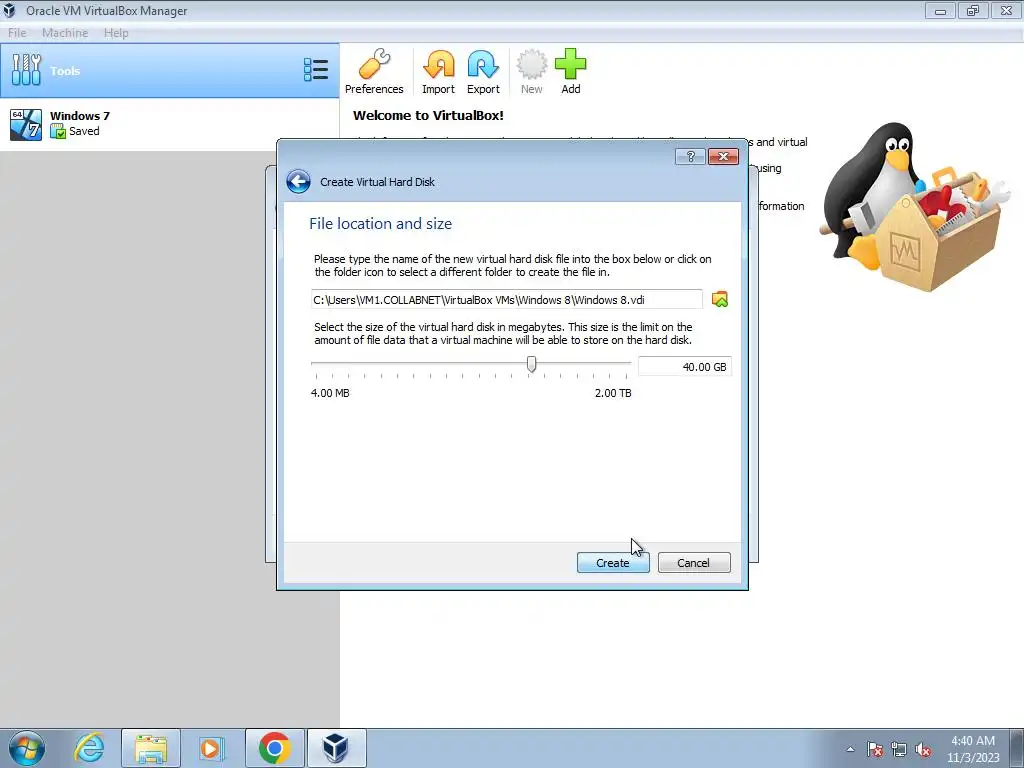The width and height of the screenshot is (1024, 768).
Task: Click the Export appliance icon
Action: point(483,71)
